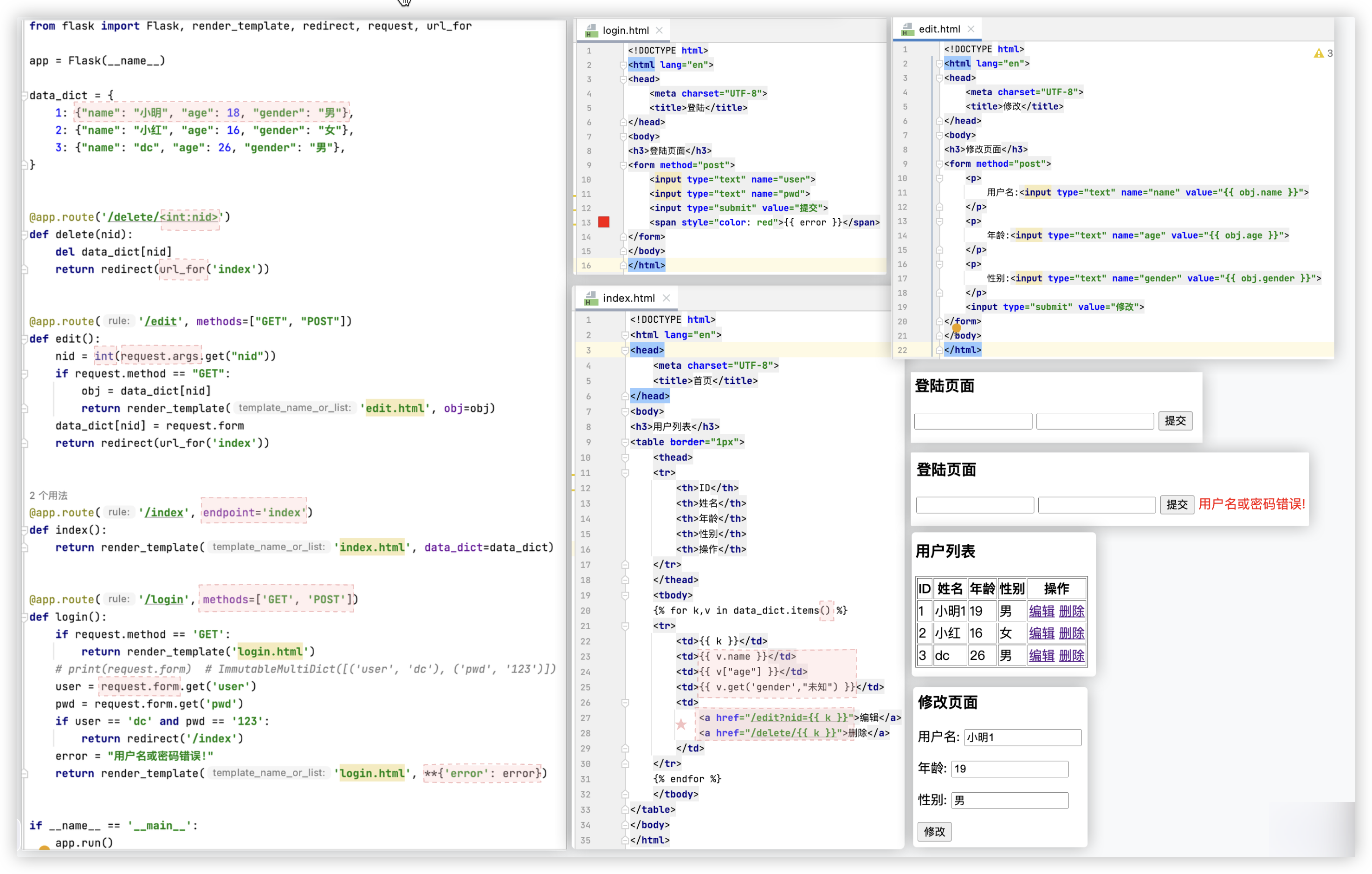Click the HTML file icon on index.html tab
1372x874 pixels.
591,298
